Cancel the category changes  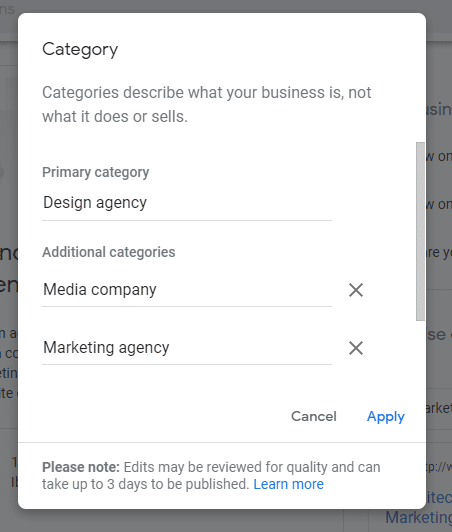click(314, 416)
